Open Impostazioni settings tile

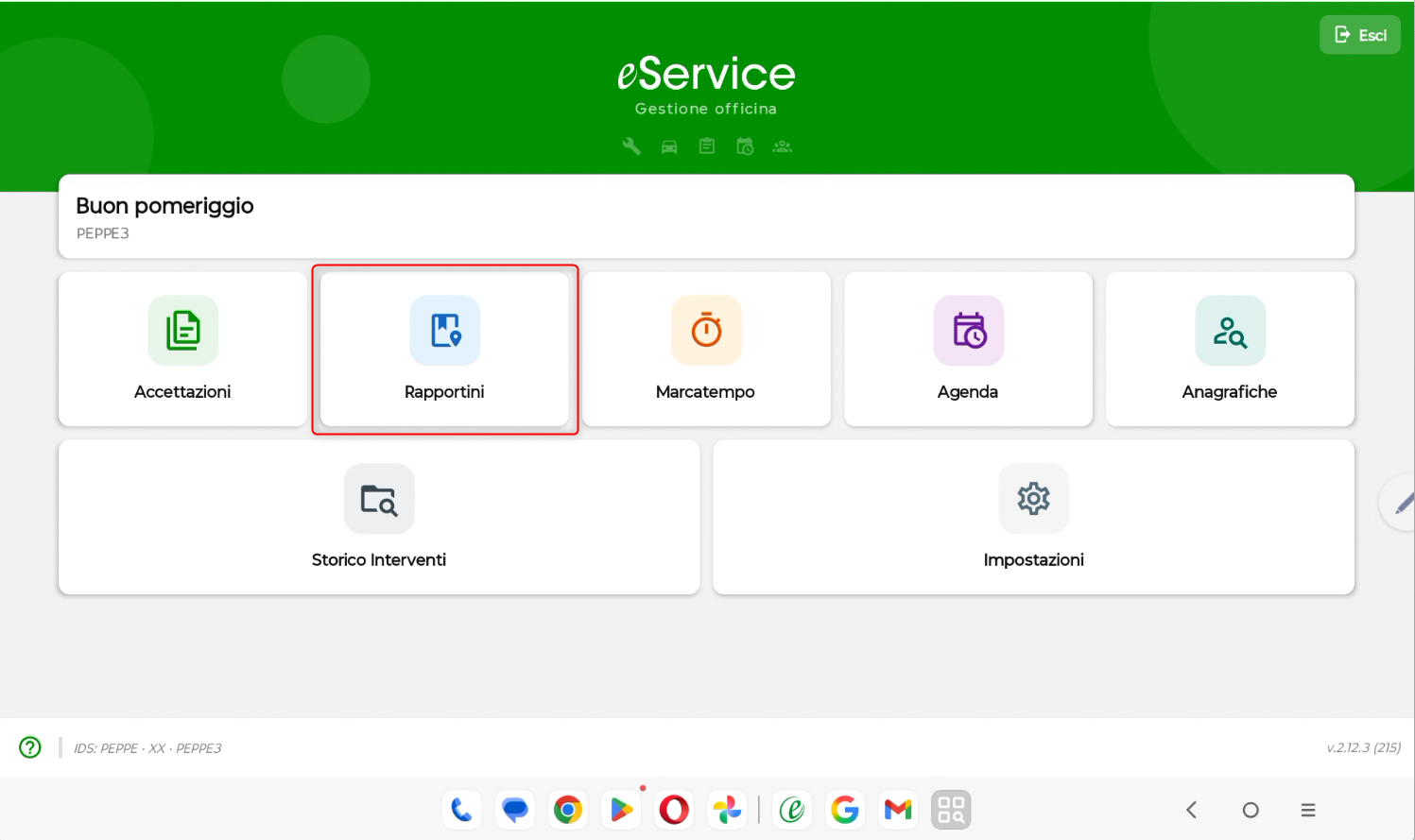pos(1033,517)
